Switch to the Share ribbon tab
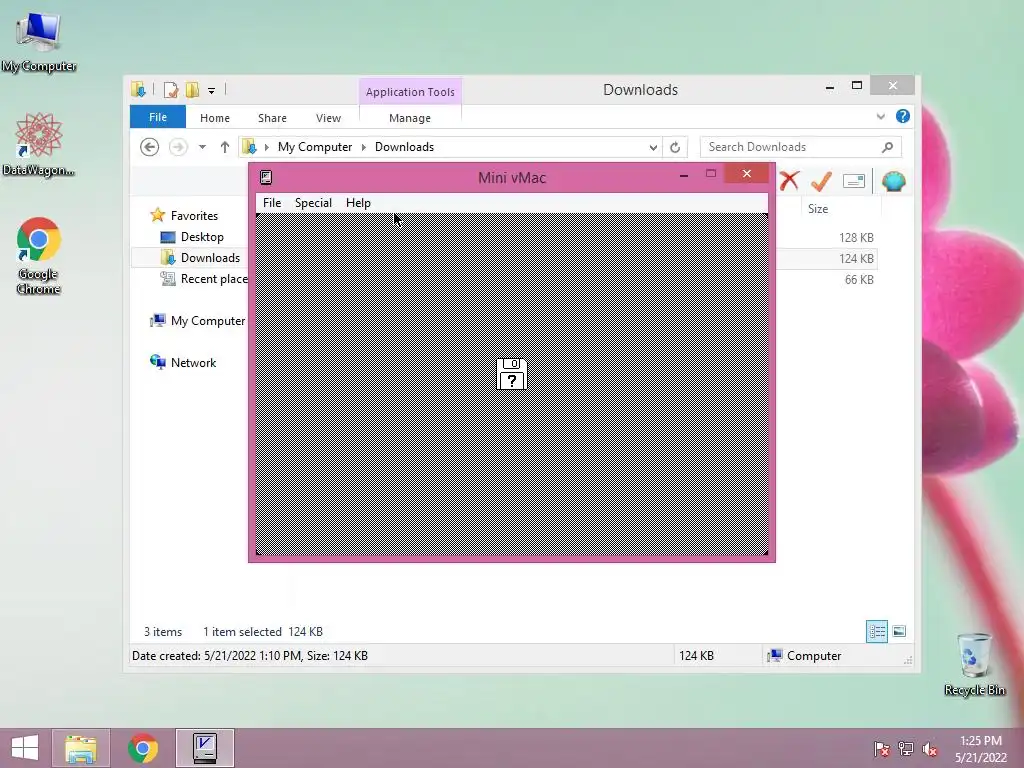Viewport: 1024px width, 768px height. coord(272,118)
